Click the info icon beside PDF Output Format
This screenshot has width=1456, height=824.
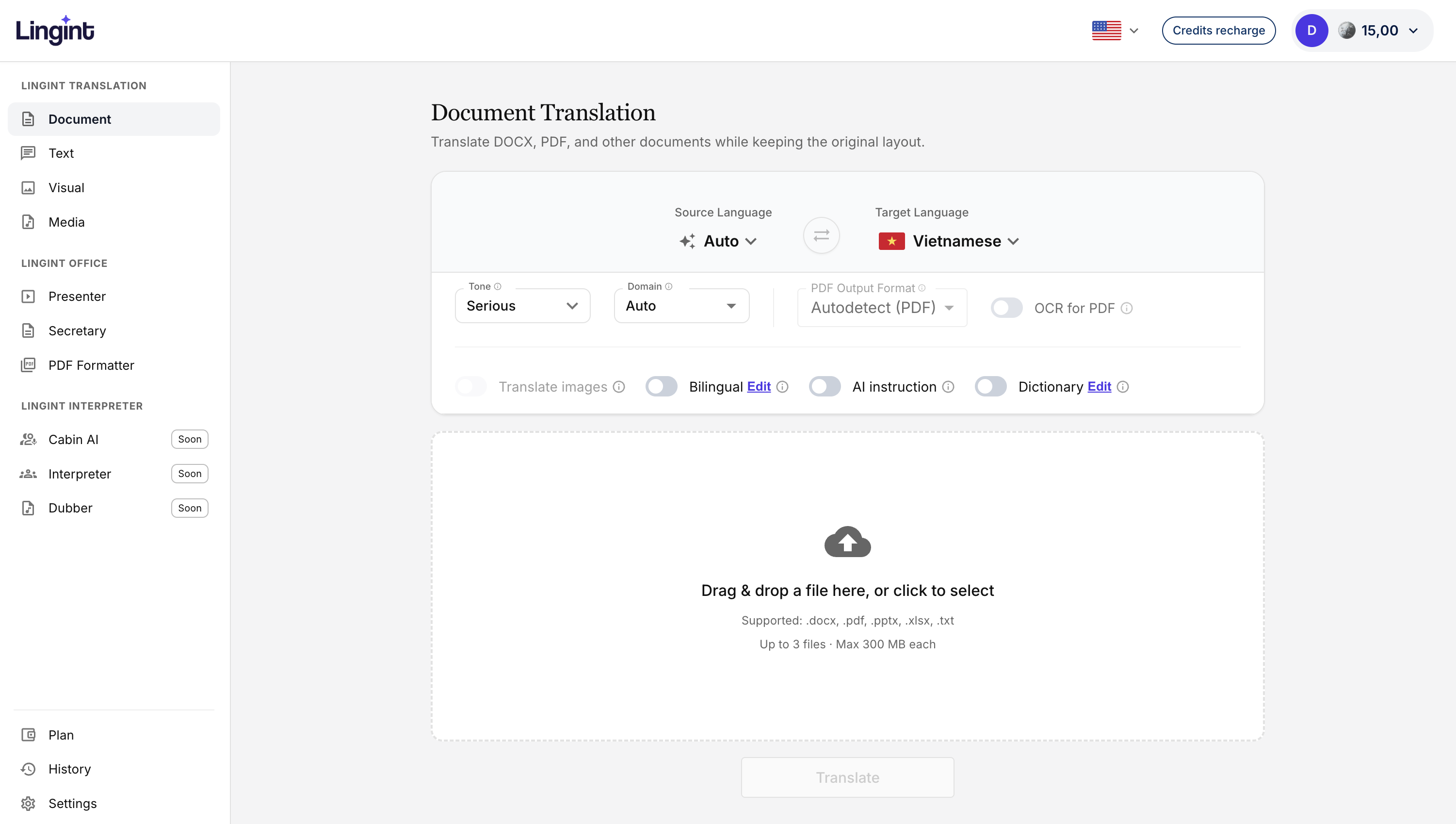click(x=922, y=288)
